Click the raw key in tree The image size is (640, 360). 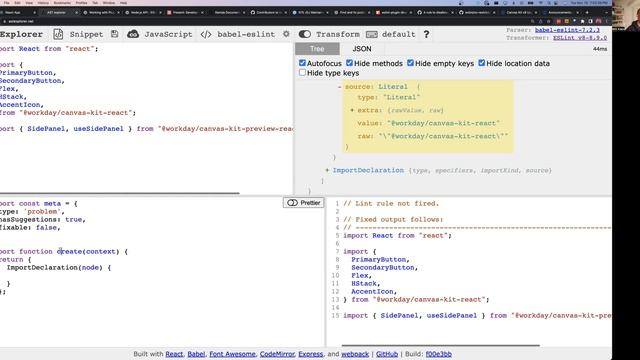pos(365,136)
